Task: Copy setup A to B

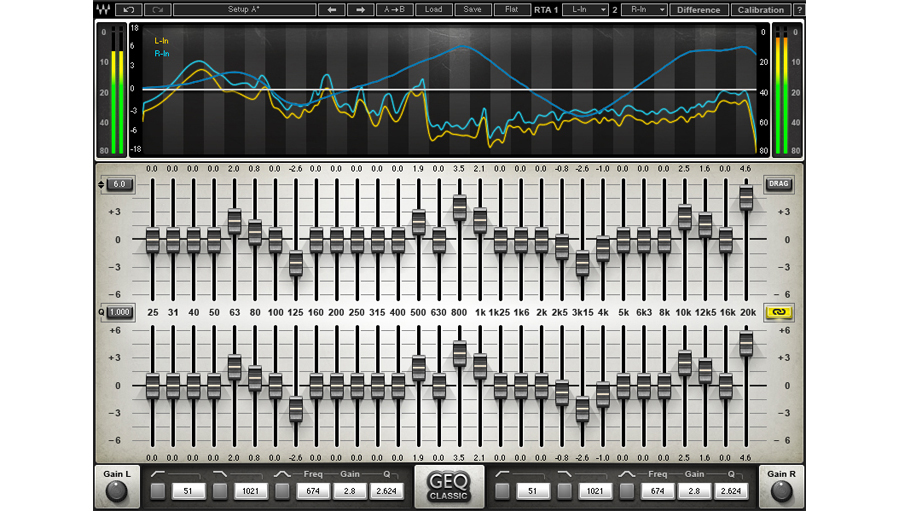Action: (x=394, y=9)
